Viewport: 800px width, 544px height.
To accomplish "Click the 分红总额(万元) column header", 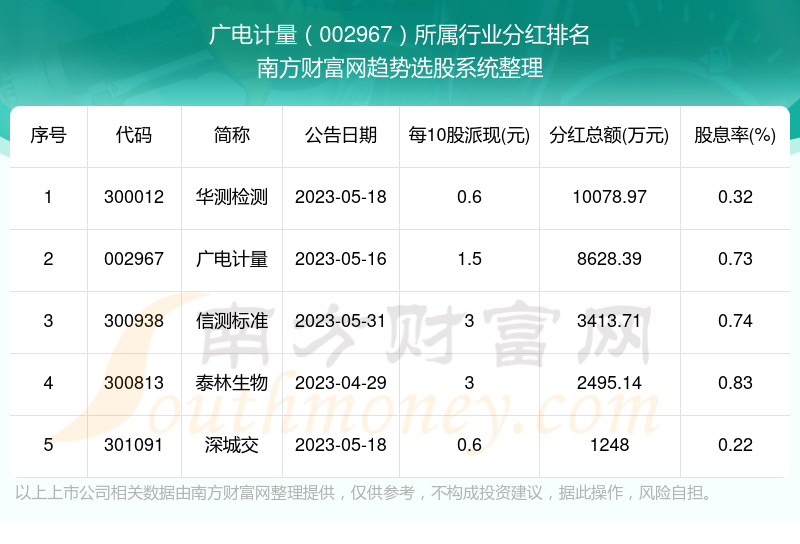I will pos(609,135).
